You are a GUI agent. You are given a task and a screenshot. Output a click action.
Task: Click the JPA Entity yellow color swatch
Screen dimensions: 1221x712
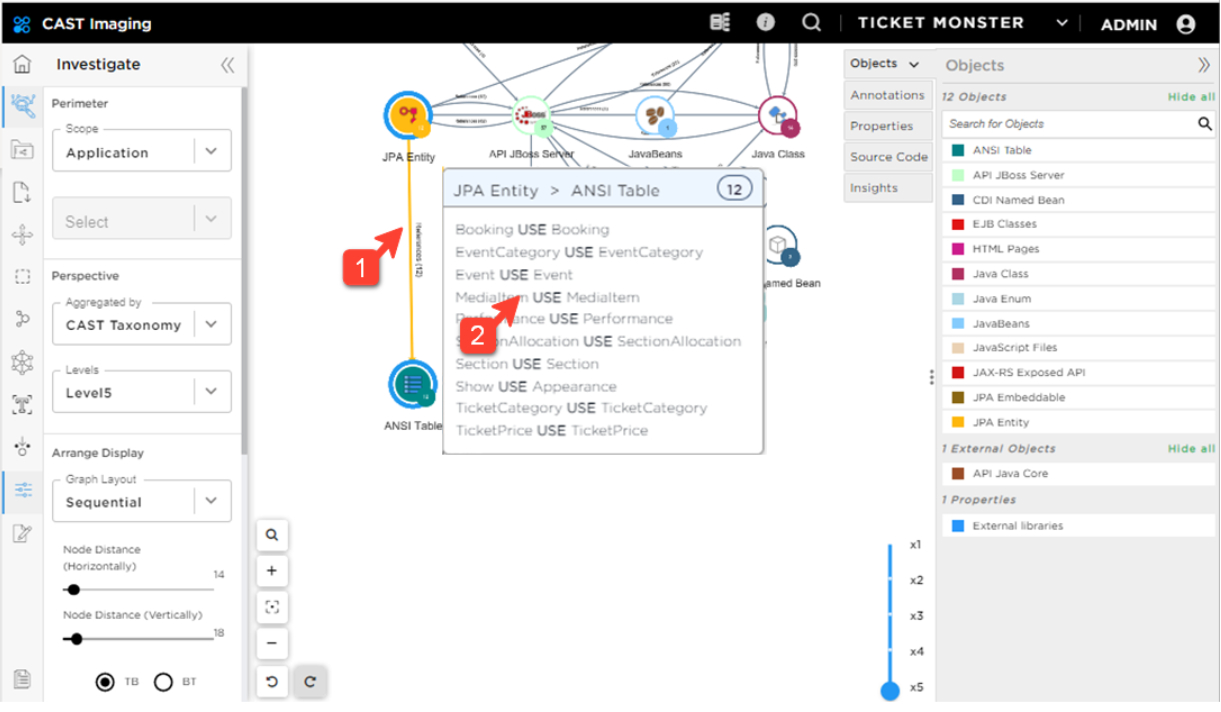[x=958, y=422]
